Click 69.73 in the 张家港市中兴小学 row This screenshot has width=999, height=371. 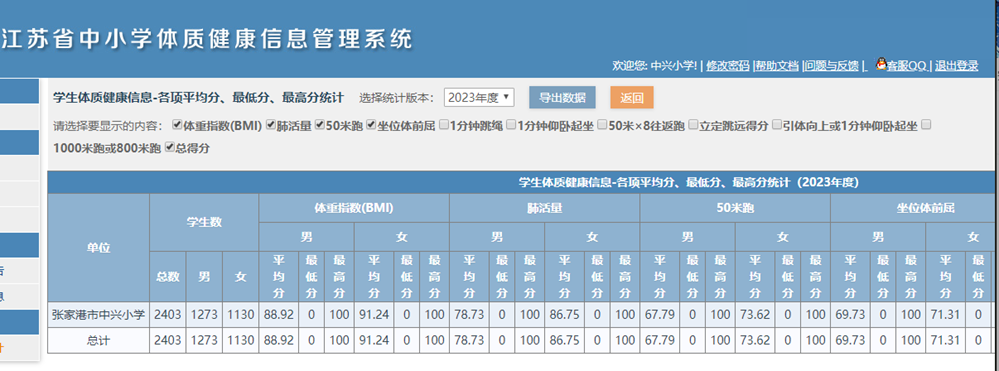pyautogui.click(x=850, y=315)
